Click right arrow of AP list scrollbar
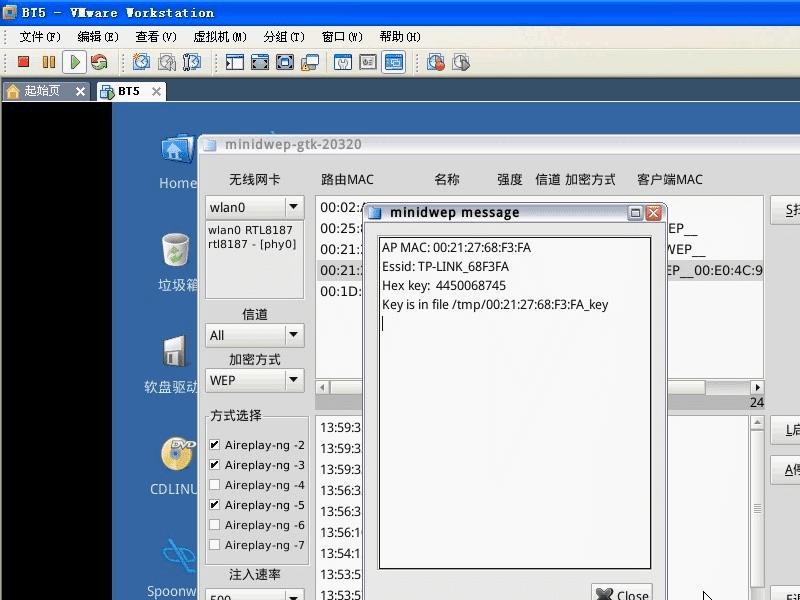This screenshot has width=800, height=600. (757, 387)
